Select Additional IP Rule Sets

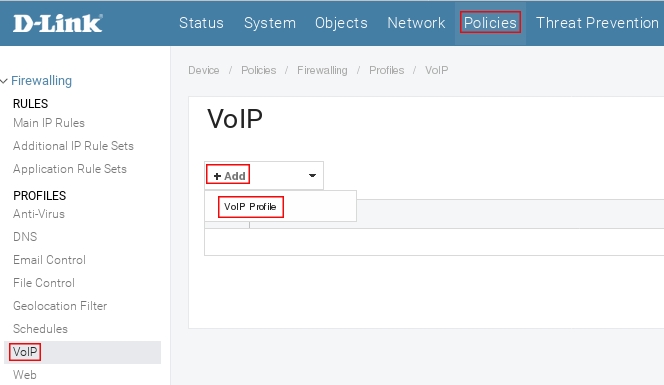[x=73, y=146]
